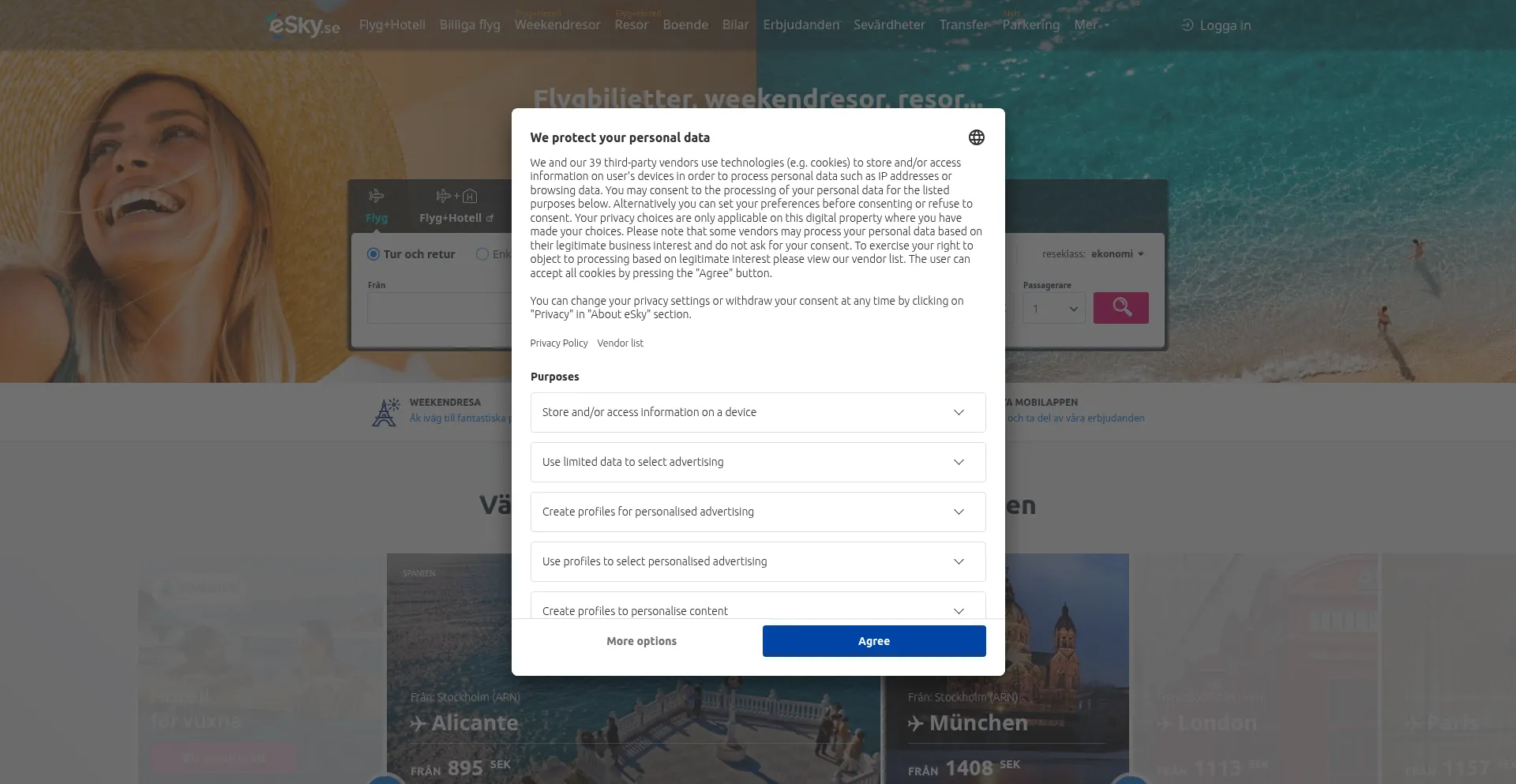The height and width of the screenshot is (784, 1516).
Task: Click the Från departure input field
Action: (439, 309)
